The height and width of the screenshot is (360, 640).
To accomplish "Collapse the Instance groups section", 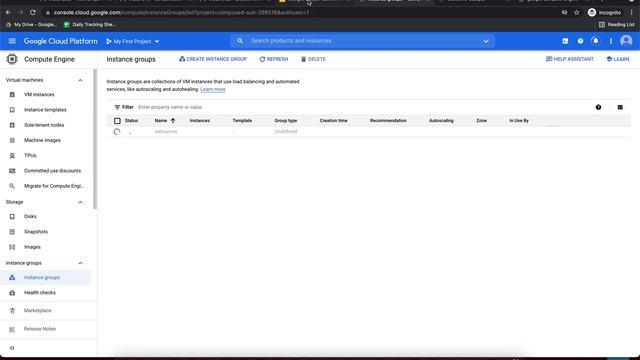I will click(80, 263).
